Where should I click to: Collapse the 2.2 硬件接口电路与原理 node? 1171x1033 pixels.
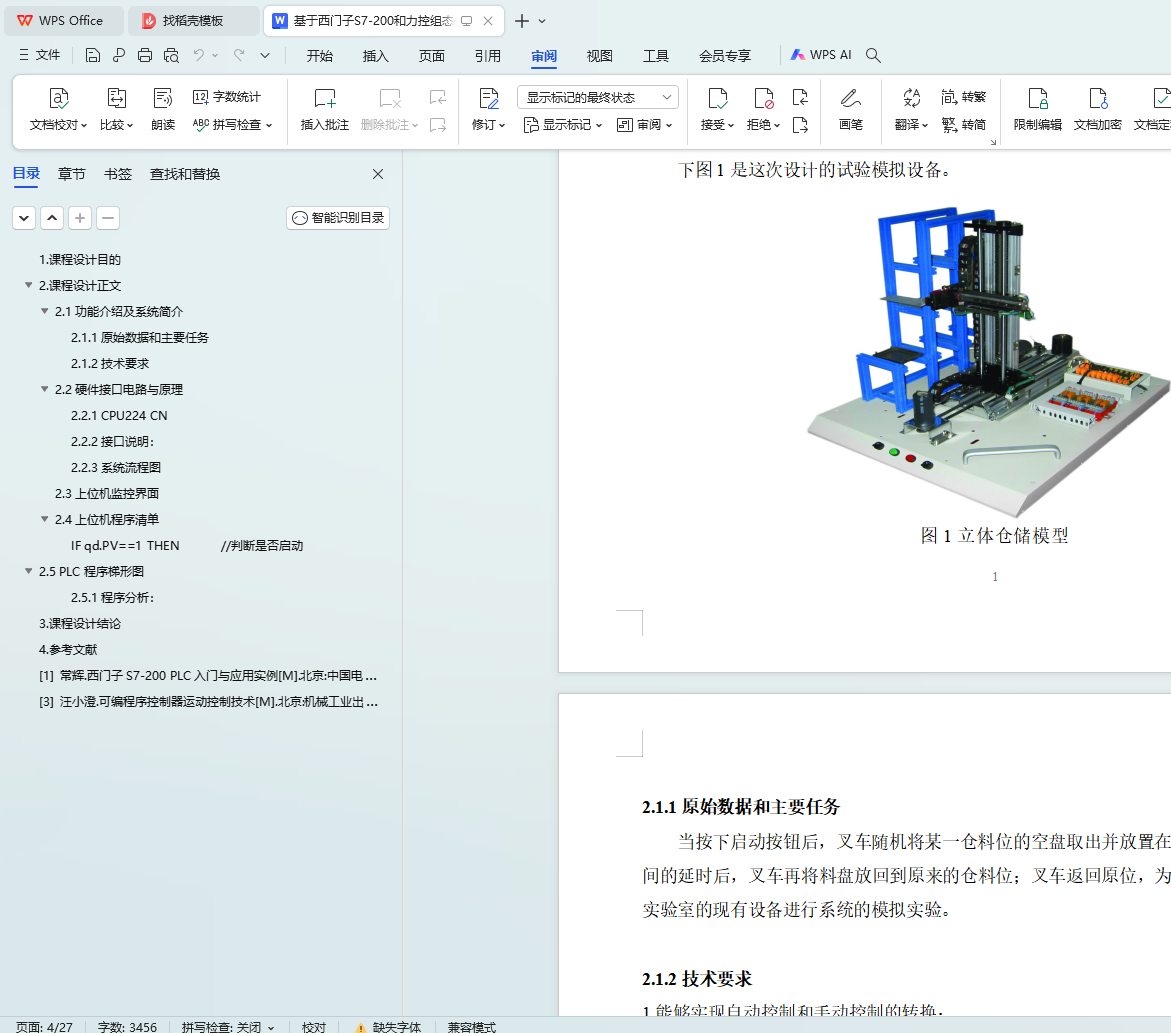tap(44, 388)
